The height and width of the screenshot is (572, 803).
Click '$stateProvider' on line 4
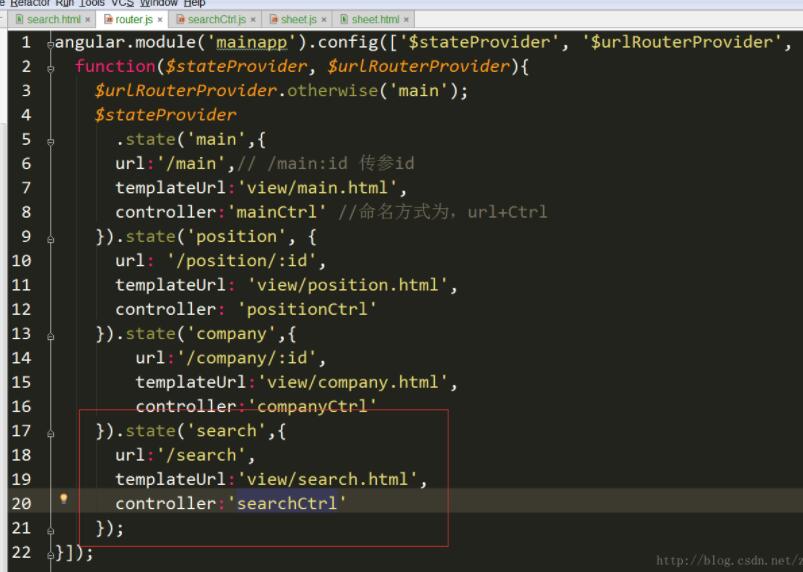click(165, 115)
